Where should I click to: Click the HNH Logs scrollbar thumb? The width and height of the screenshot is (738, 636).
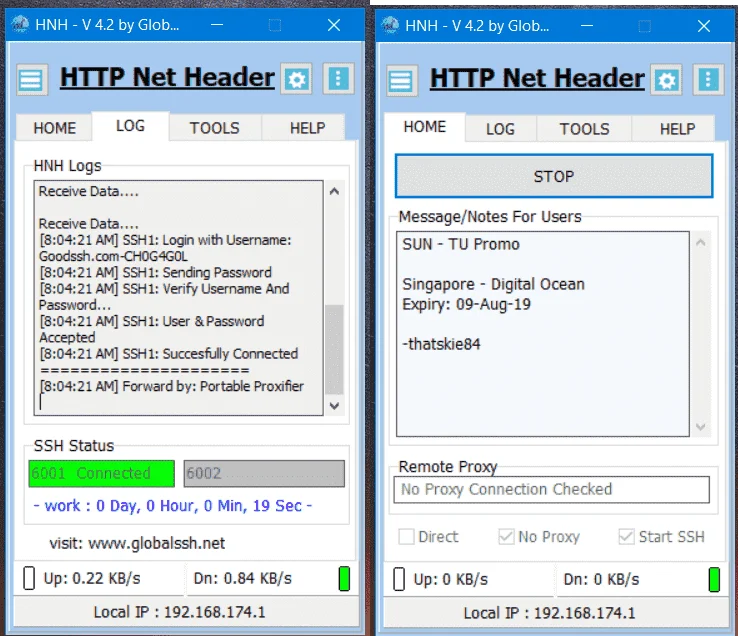(x=334, y=349)
